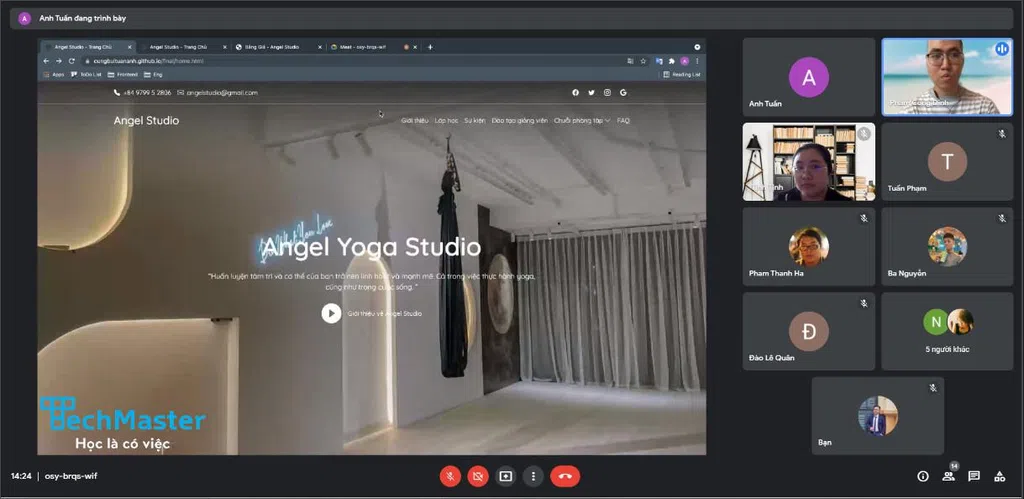Click the Google icon in the site header

[623, 93]
